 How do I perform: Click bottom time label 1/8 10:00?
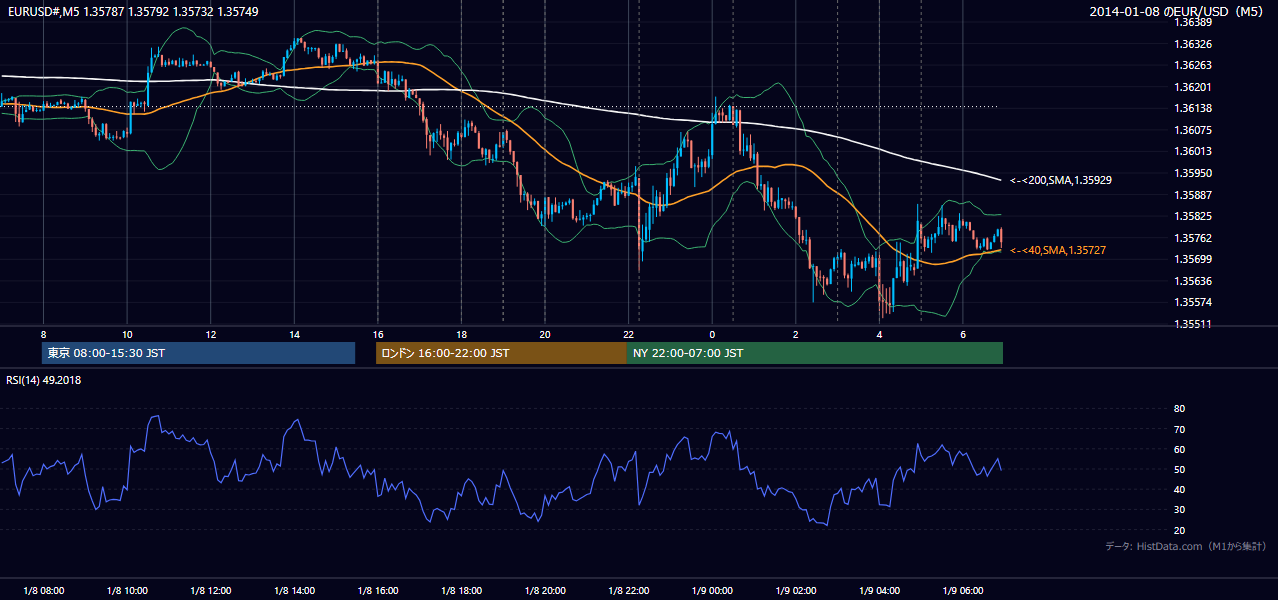click(127, 590)
